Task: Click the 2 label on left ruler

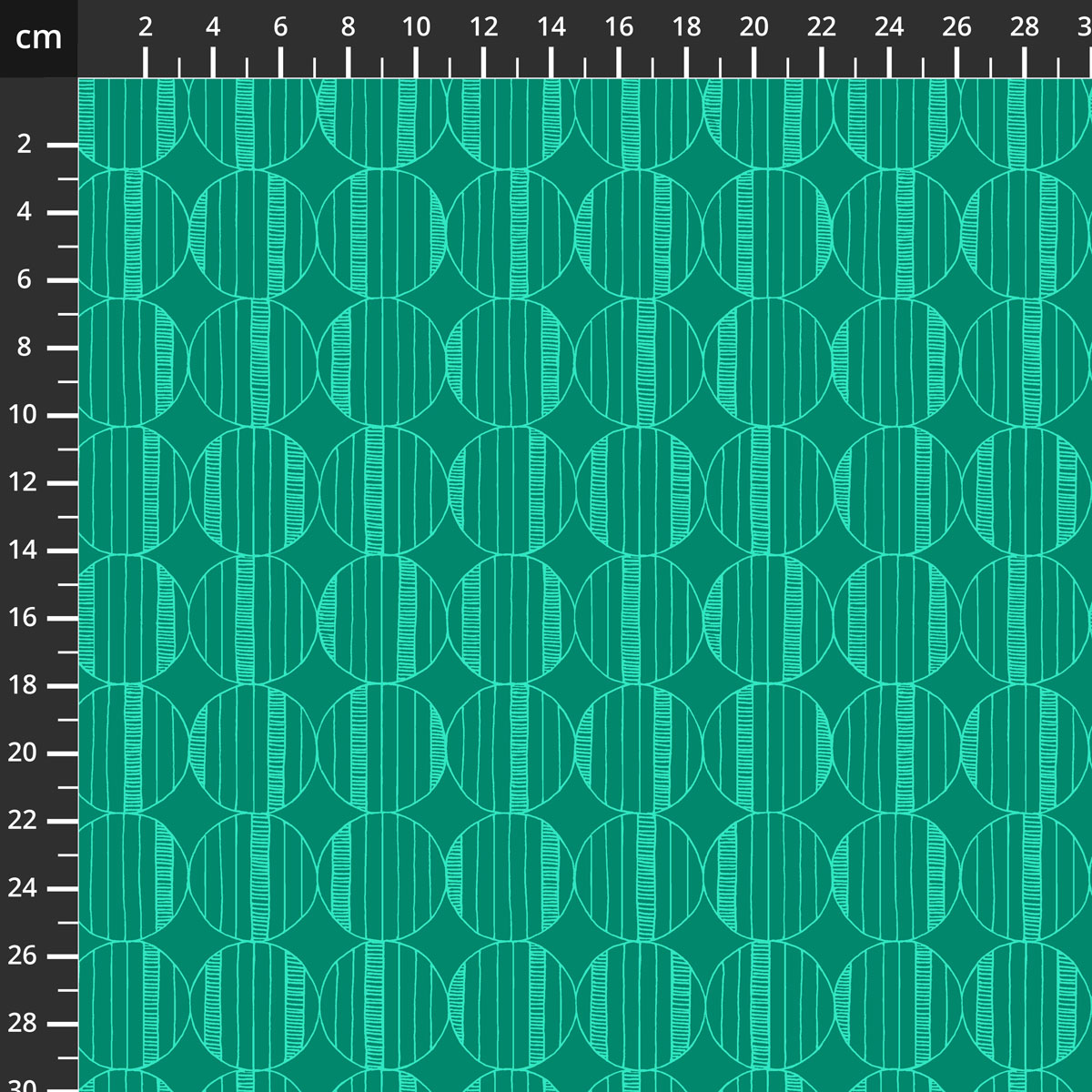Action: pos(24,145)
